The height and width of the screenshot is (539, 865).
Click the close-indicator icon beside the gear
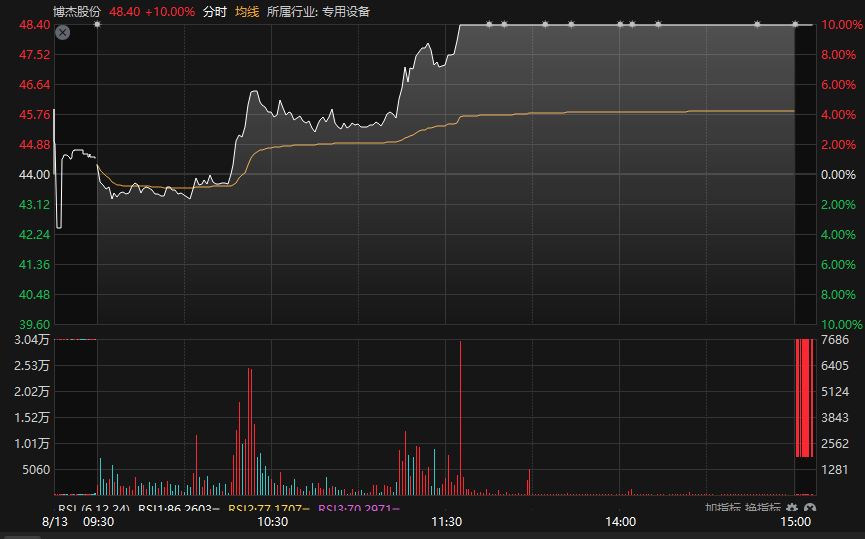pyautogui.click(x=809, y=508)
